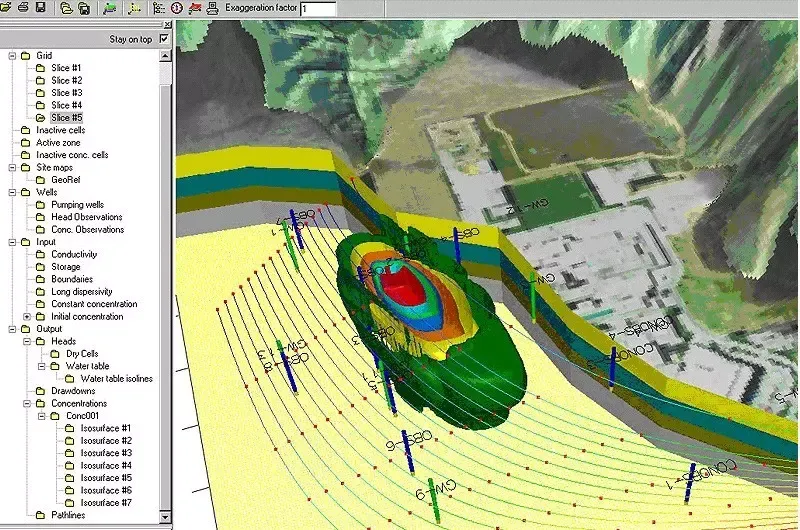Expand the Initial concentration node
Image resolution: width=800 pixels, height=530 pixels.
(26, 317)
